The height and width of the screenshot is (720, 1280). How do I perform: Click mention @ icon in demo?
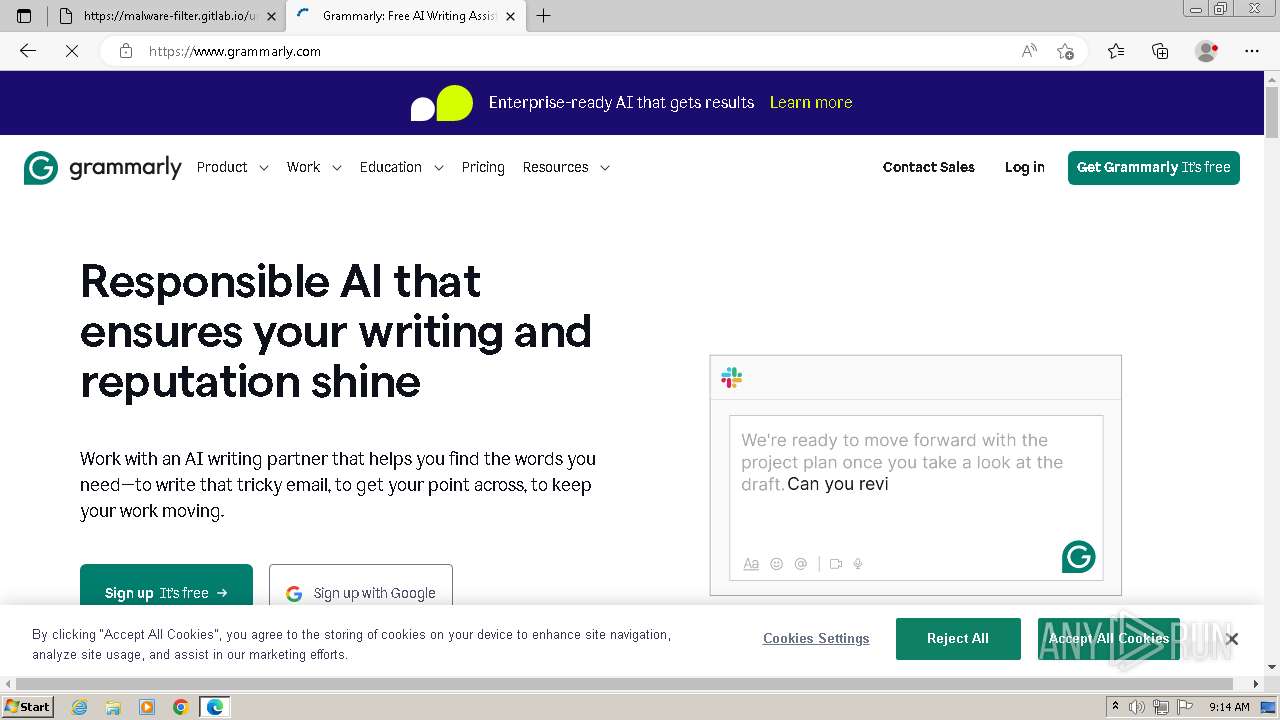click(x=800, y=564)
